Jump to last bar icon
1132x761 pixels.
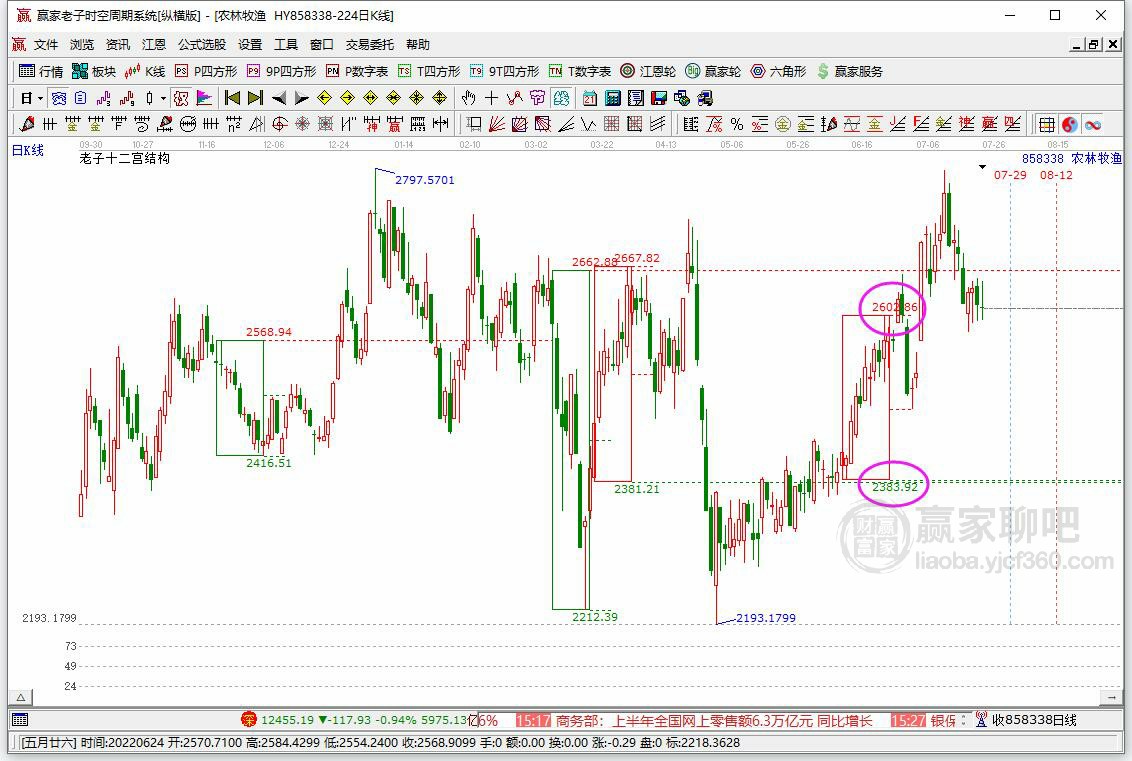click(x=255, y=98)
